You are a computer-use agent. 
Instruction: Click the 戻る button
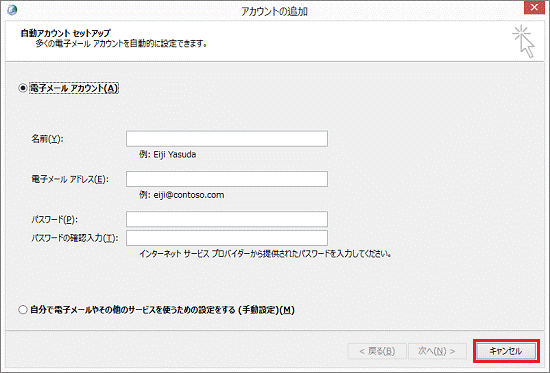coord(377,351)
